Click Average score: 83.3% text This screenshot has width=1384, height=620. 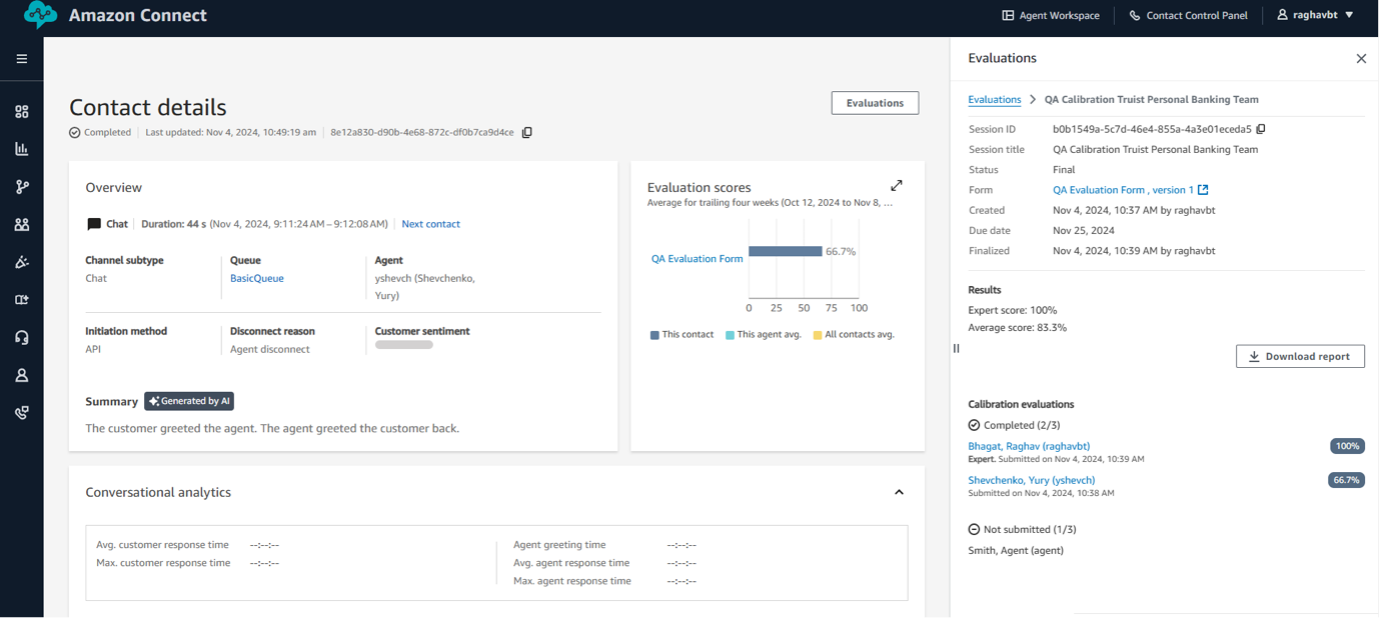pos(1017,327)
